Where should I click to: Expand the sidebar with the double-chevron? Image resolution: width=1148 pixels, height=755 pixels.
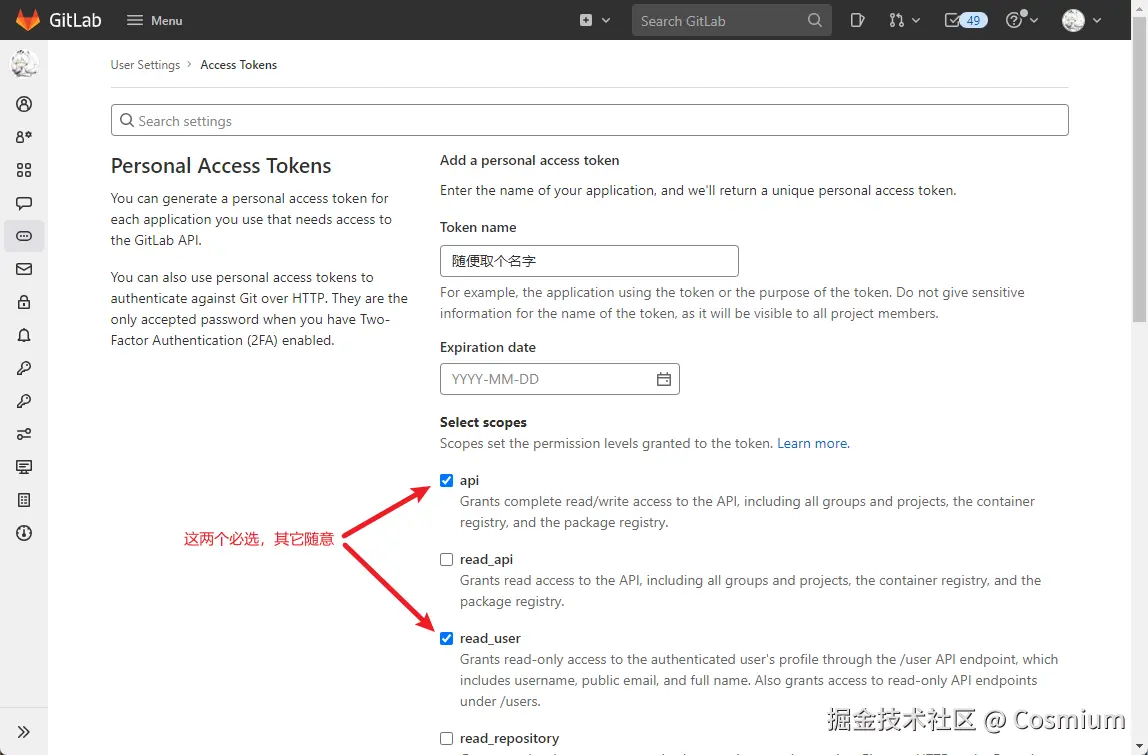click(24, 732)
